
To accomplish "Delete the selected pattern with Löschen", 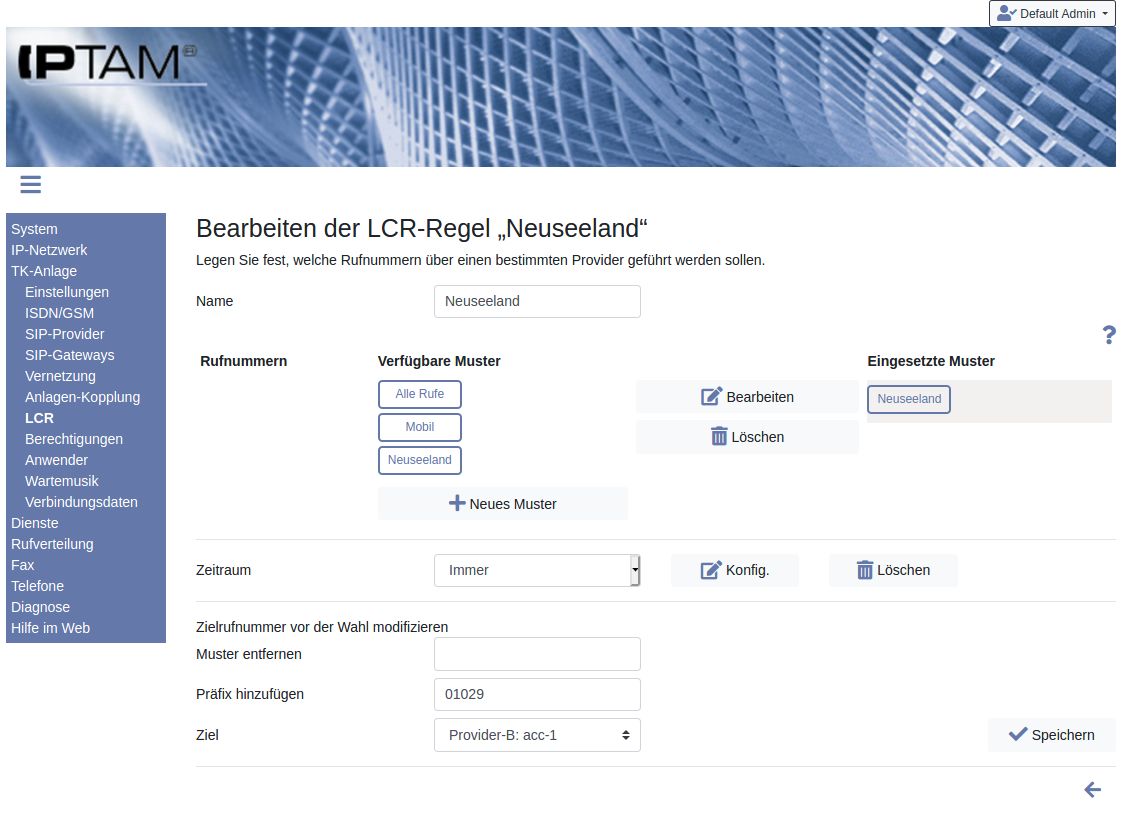I will coord(747,437).
